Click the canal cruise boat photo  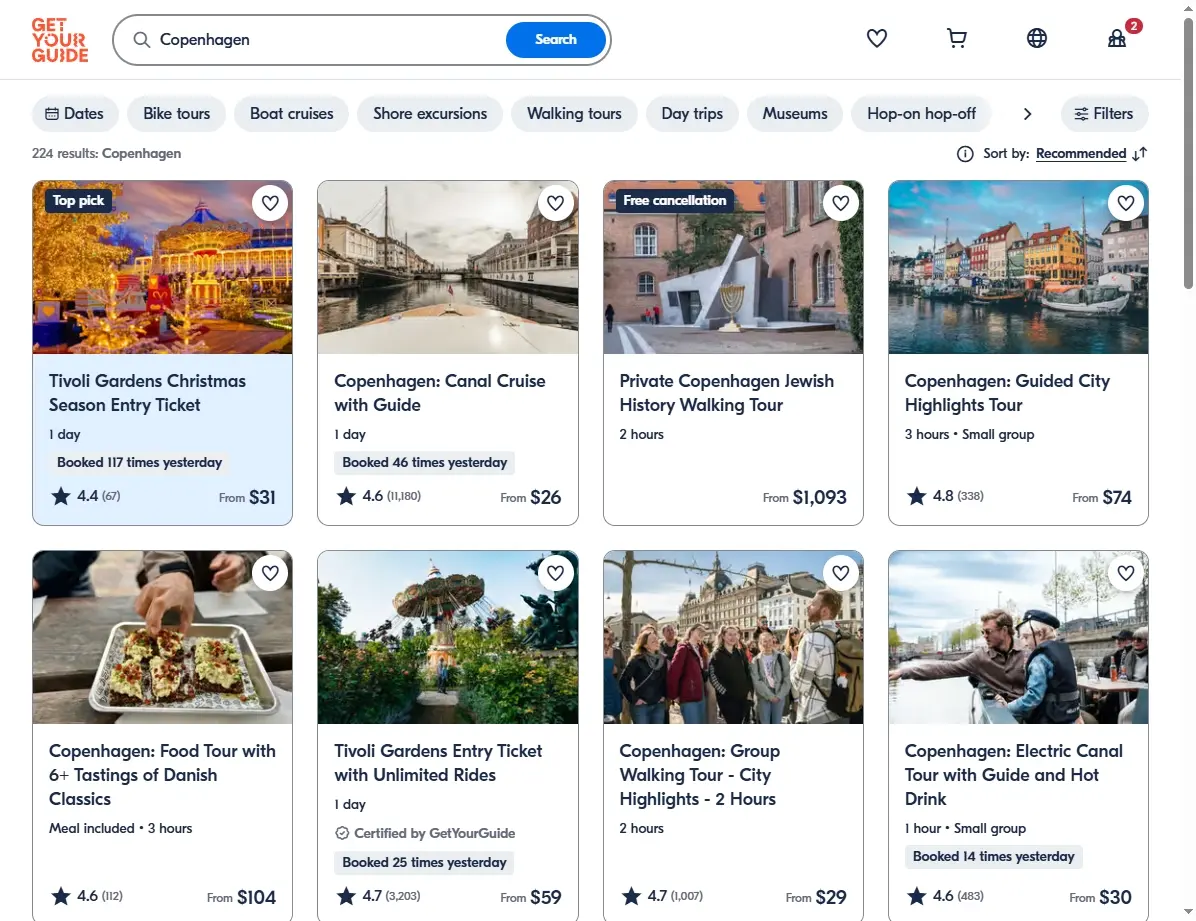(448, 267)
